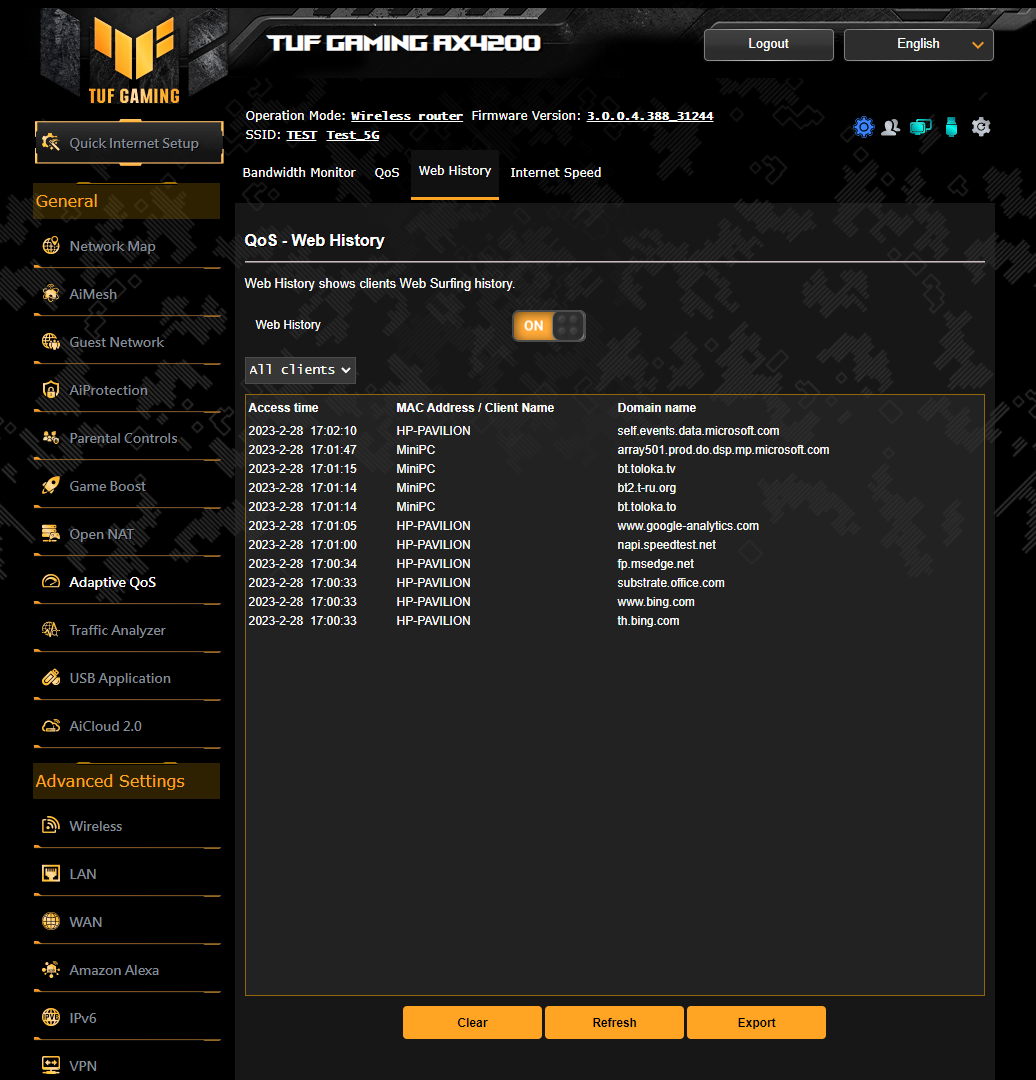Viewport: 1036px width, 1080px height.
Task: Click the Adaptive QoS gauge icon
Action: coord(51,582)
